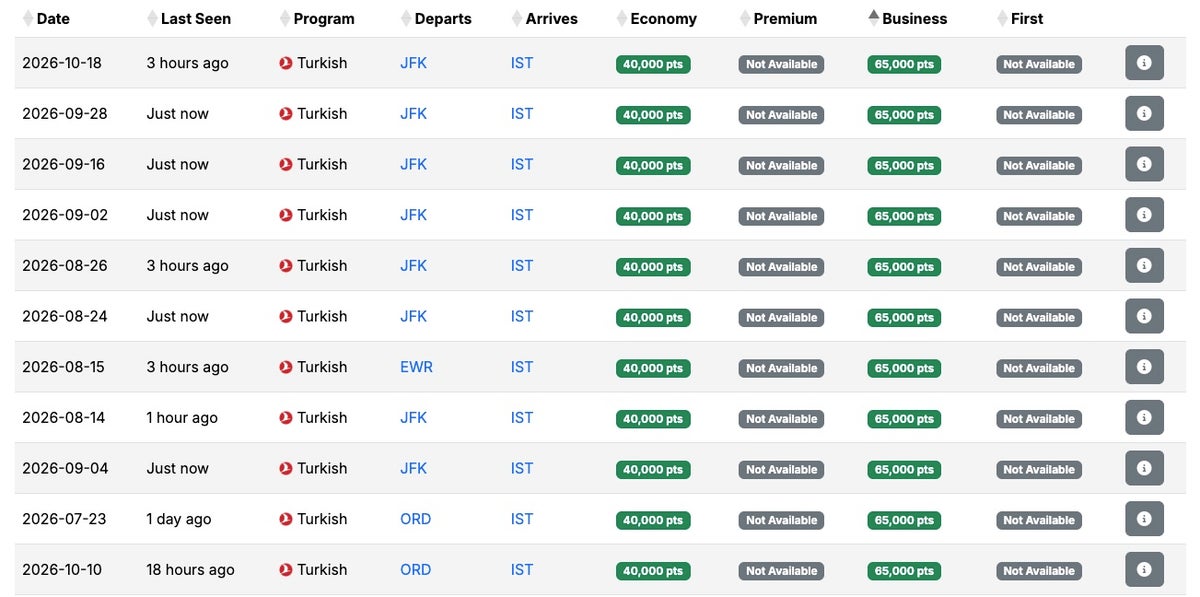Sort by Last Seen column header
Viewport: 1200px width, 597px height.
(195, 18)
